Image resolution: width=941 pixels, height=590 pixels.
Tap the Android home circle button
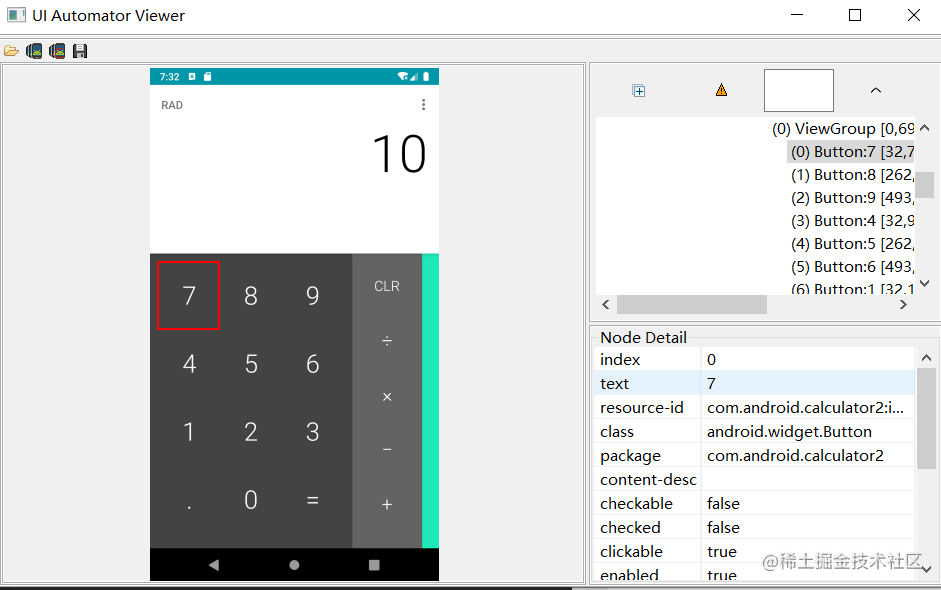294,565
